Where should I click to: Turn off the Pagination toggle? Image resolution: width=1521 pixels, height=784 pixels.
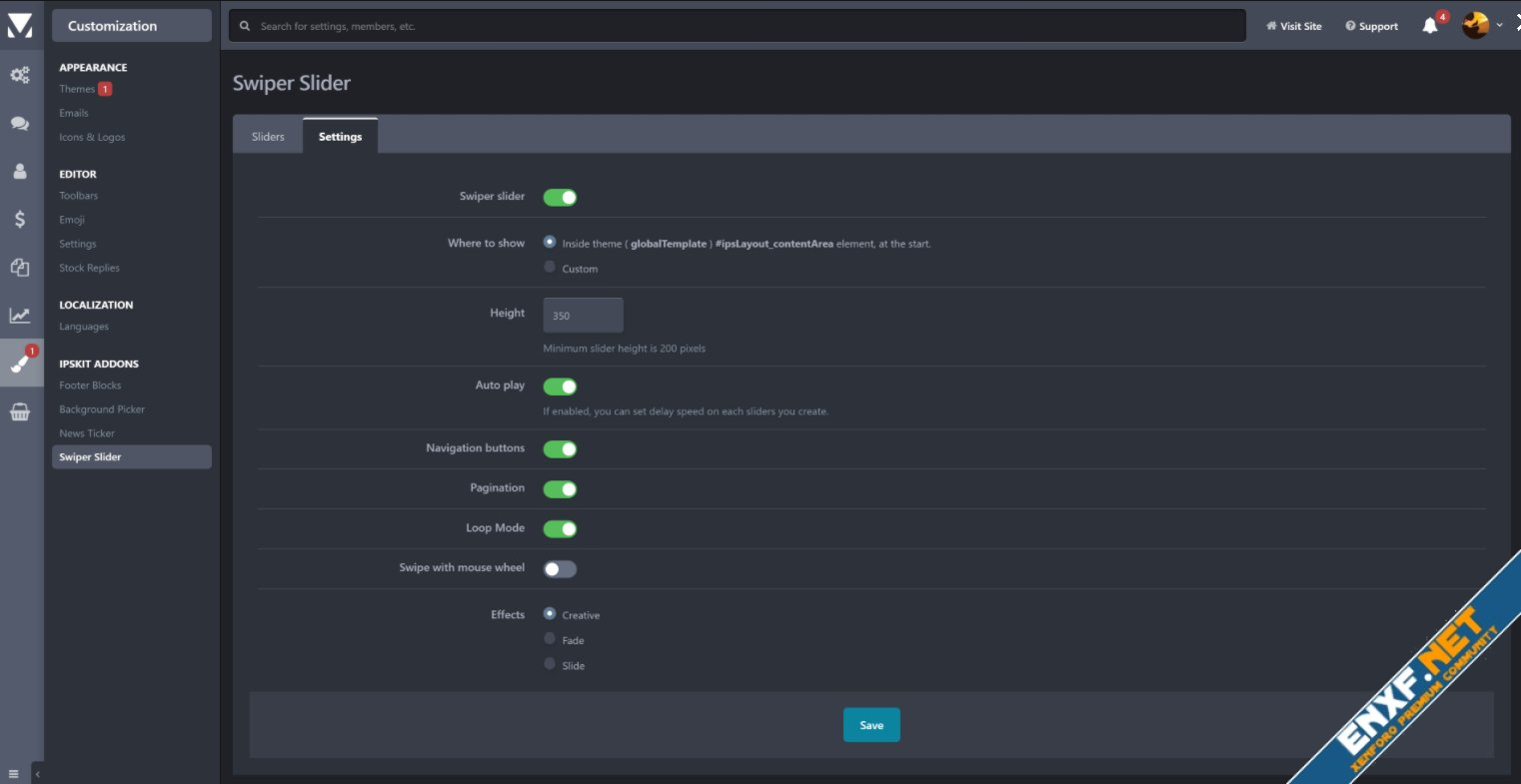[x=560, y=489]
